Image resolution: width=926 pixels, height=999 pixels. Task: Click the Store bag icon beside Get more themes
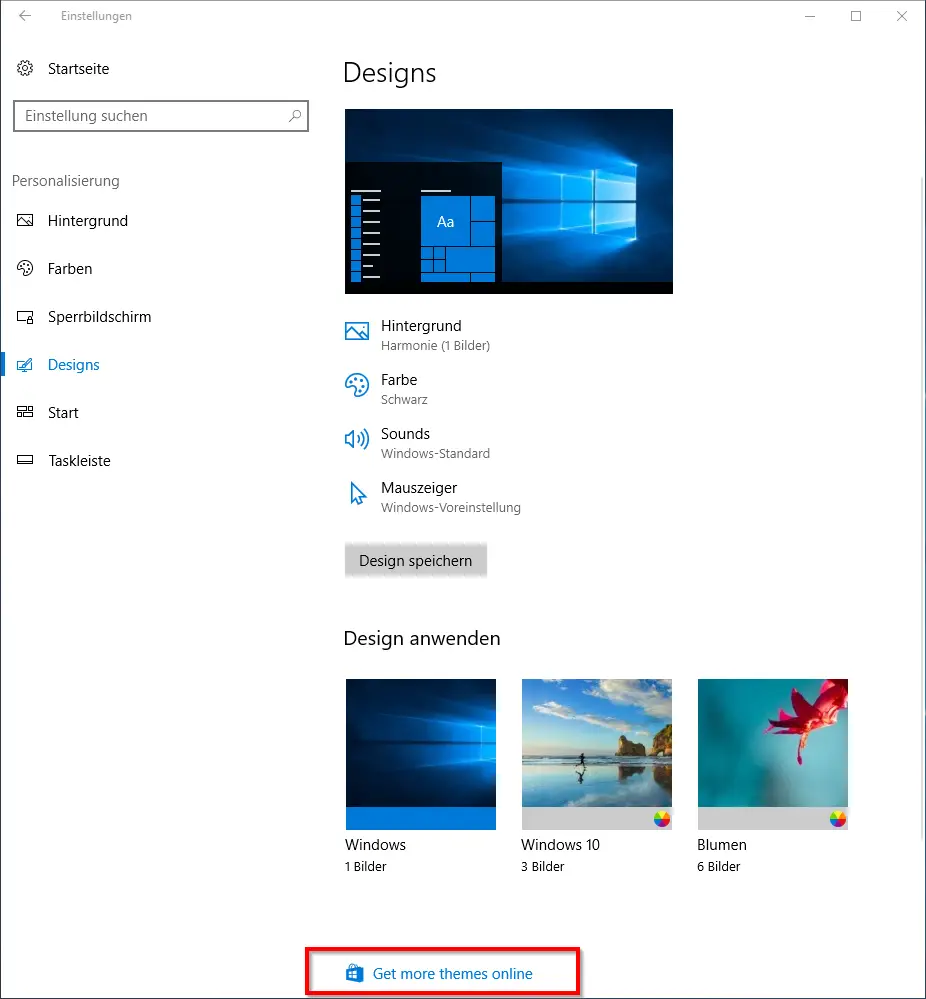(354, 973)
